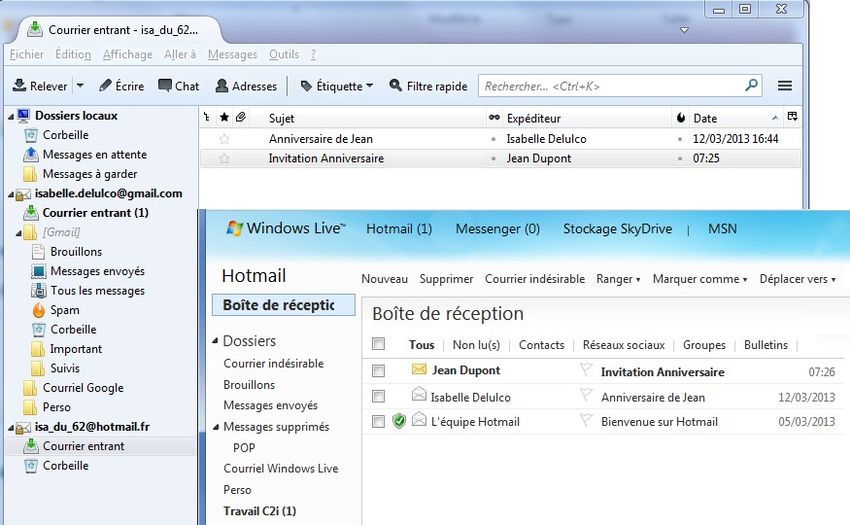This screenshot has height=525, width=850.
Task: Open Anniversaire de Jean in Thunderbird list
Action: [320, 139]
